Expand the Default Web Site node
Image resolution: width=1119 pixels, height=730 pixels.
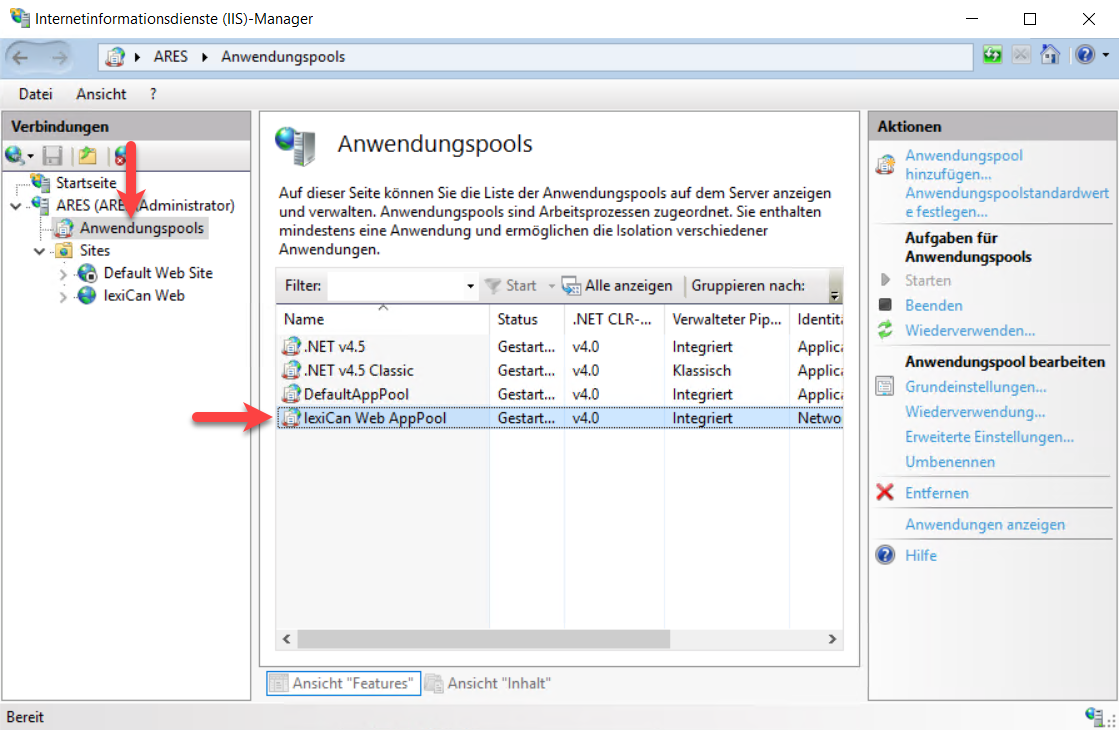[63, 273]
